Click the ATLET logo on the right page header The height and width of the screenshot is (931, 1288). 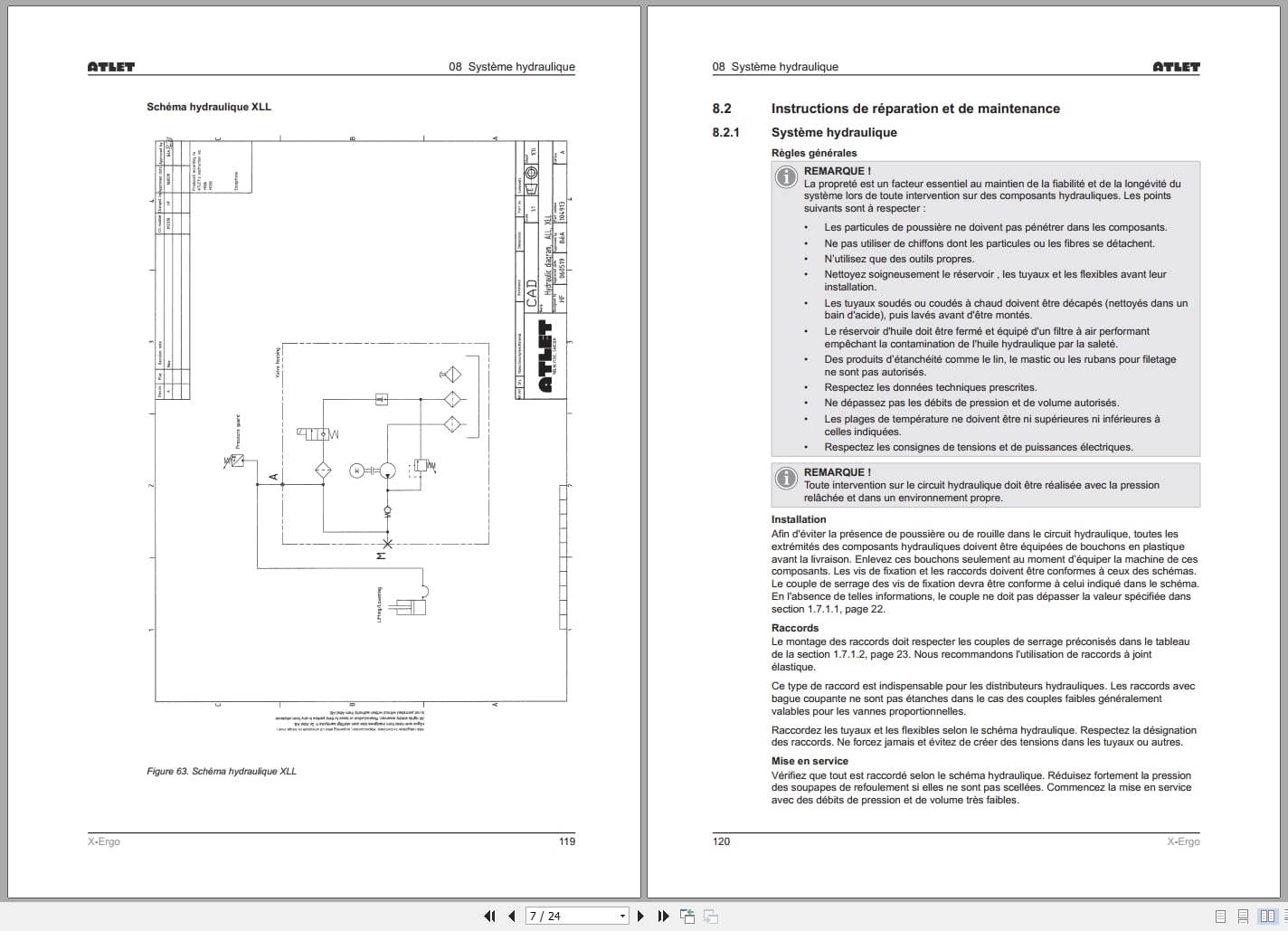pos(1176,67)
